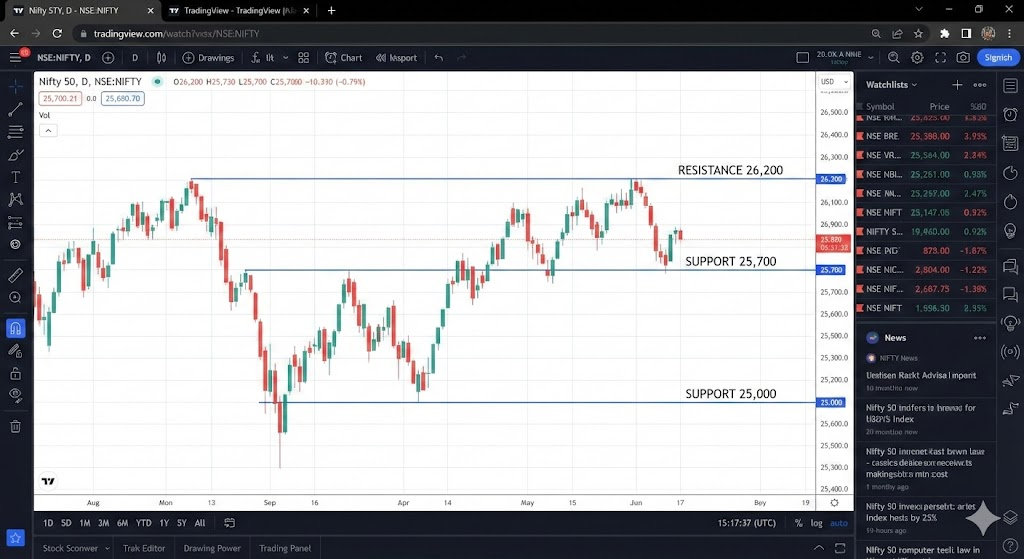Image resolution: width=1024 pixels, height=559 pixels.
Task: Click the NSE:NIFTY, D symbol search
Action: 64,57
